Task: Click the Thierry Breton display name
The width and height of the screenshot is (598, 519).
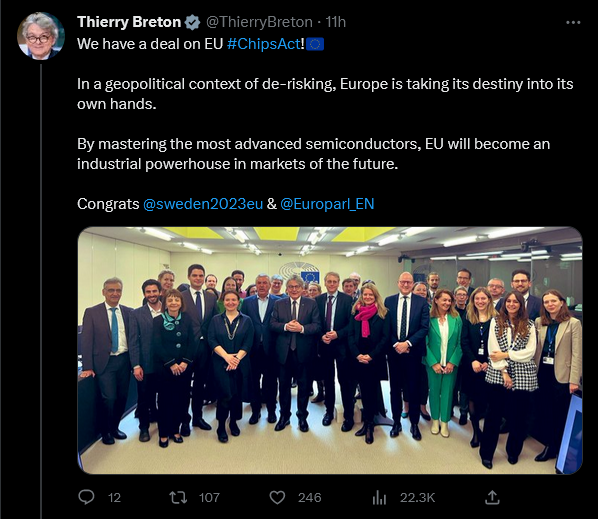Action: [129, 22]
